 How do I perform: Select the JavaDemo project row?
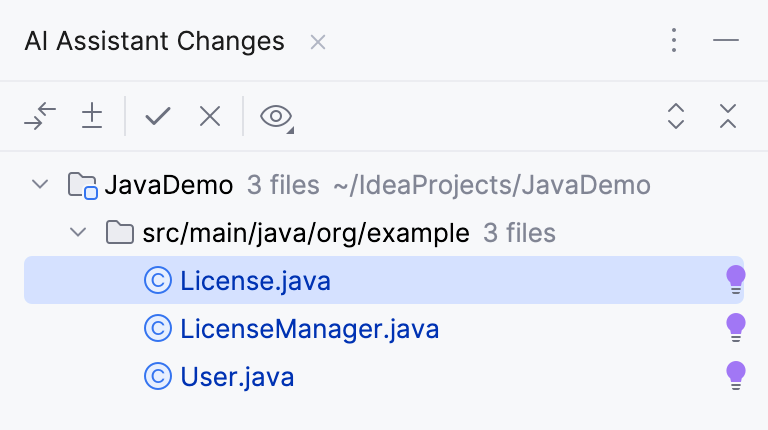coord(168,185)
